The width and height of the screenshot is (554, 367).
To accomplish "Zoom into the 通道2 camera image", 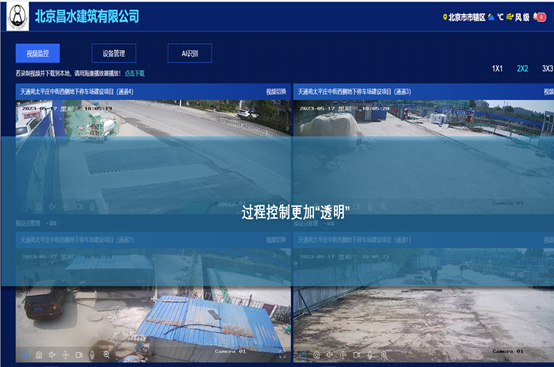I will [x=106, y=355].
